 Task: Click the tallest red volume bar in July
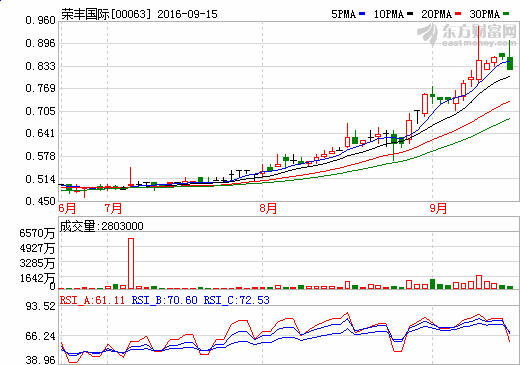[131, 263]
